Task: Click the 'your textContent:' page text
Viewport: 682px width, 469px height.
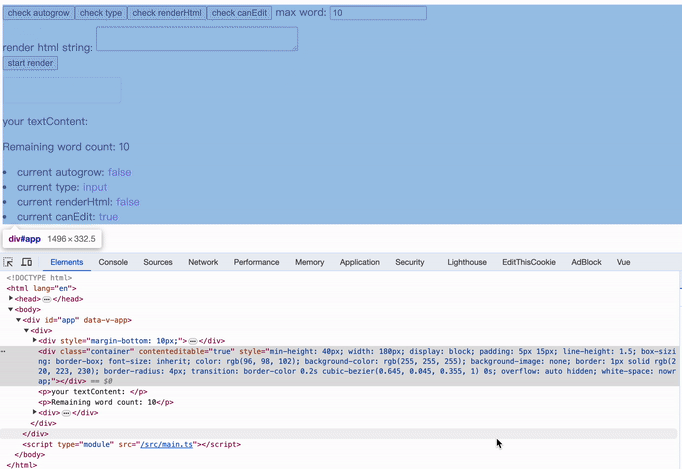Action: [45, 121]
